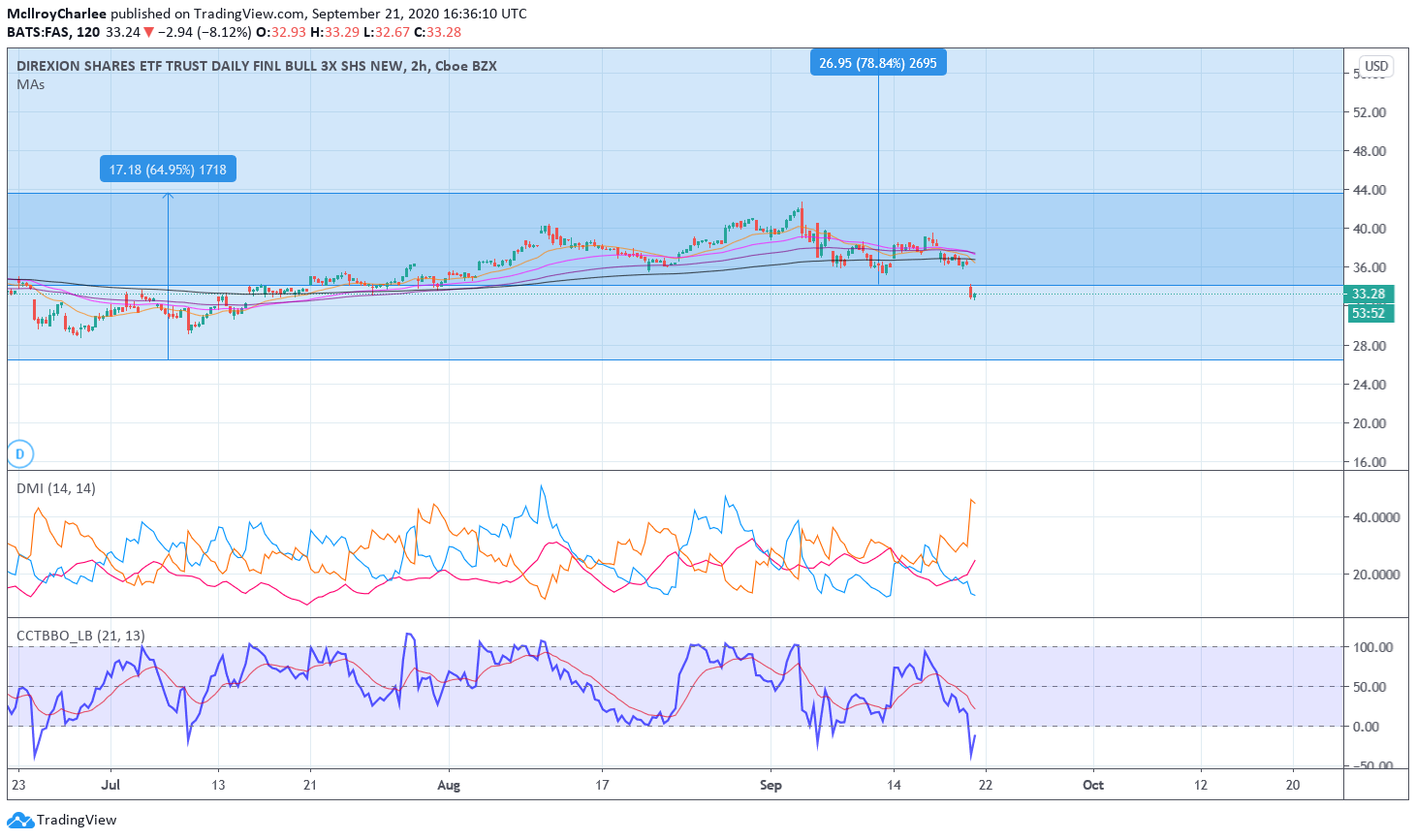Viewport: 1416px width, 840px height.
Task: Click the 0.00 oscillator axis label
Action: pos(1366,727)
